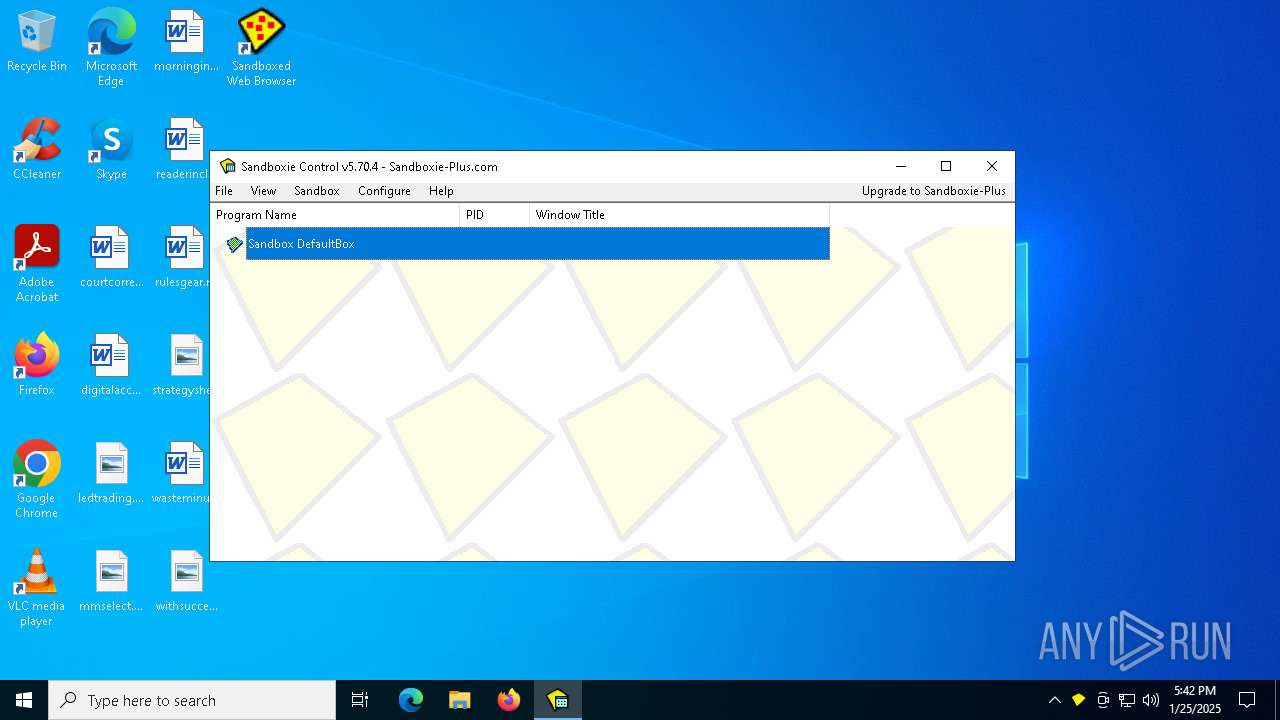Maximize the Sandboxie Control window
This screenshot has height=720, width=1280.
coord(946,167)
